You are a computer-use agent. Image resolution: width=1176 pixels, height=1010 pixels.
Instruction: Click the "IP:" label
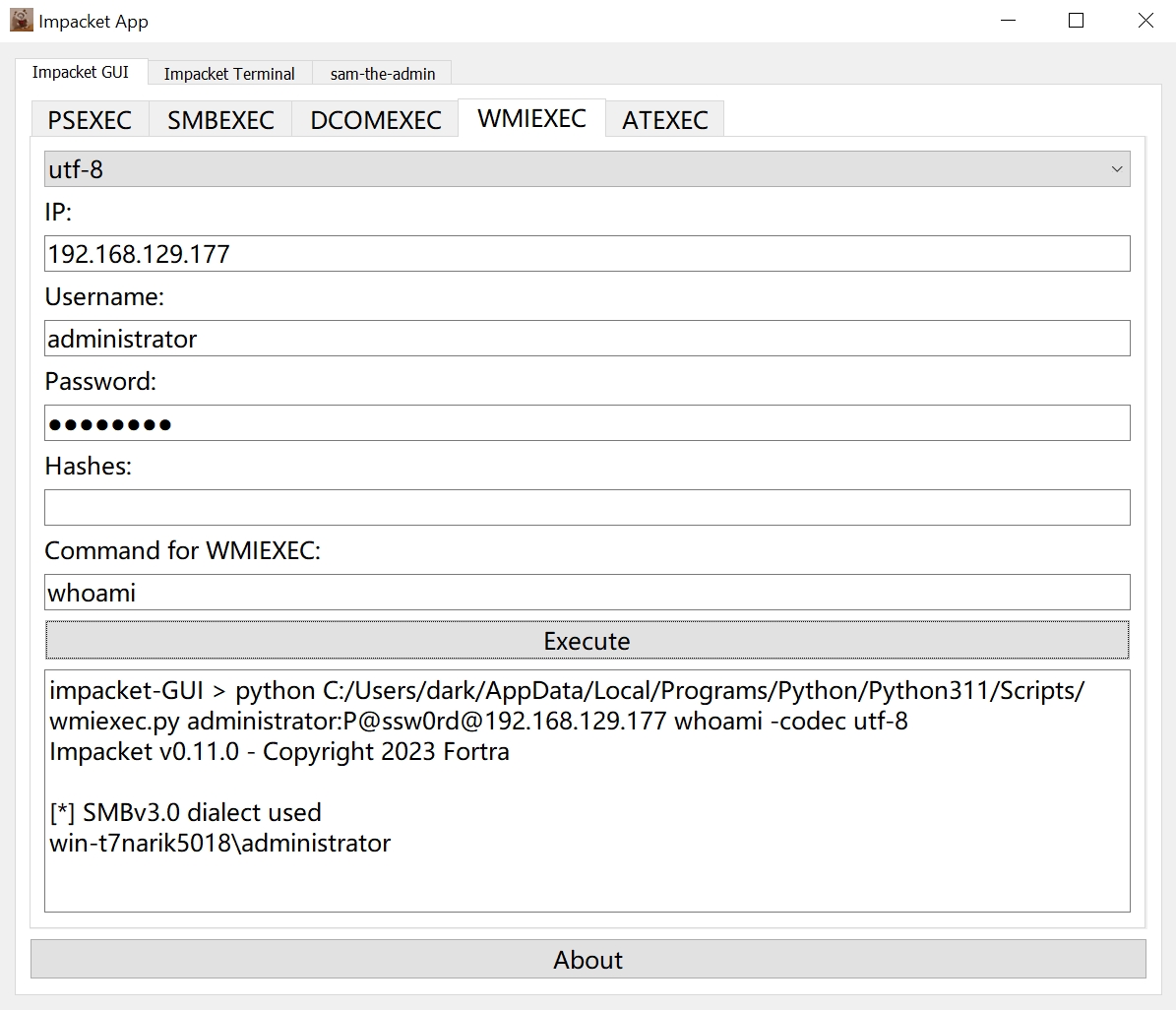tap(58, 213)
